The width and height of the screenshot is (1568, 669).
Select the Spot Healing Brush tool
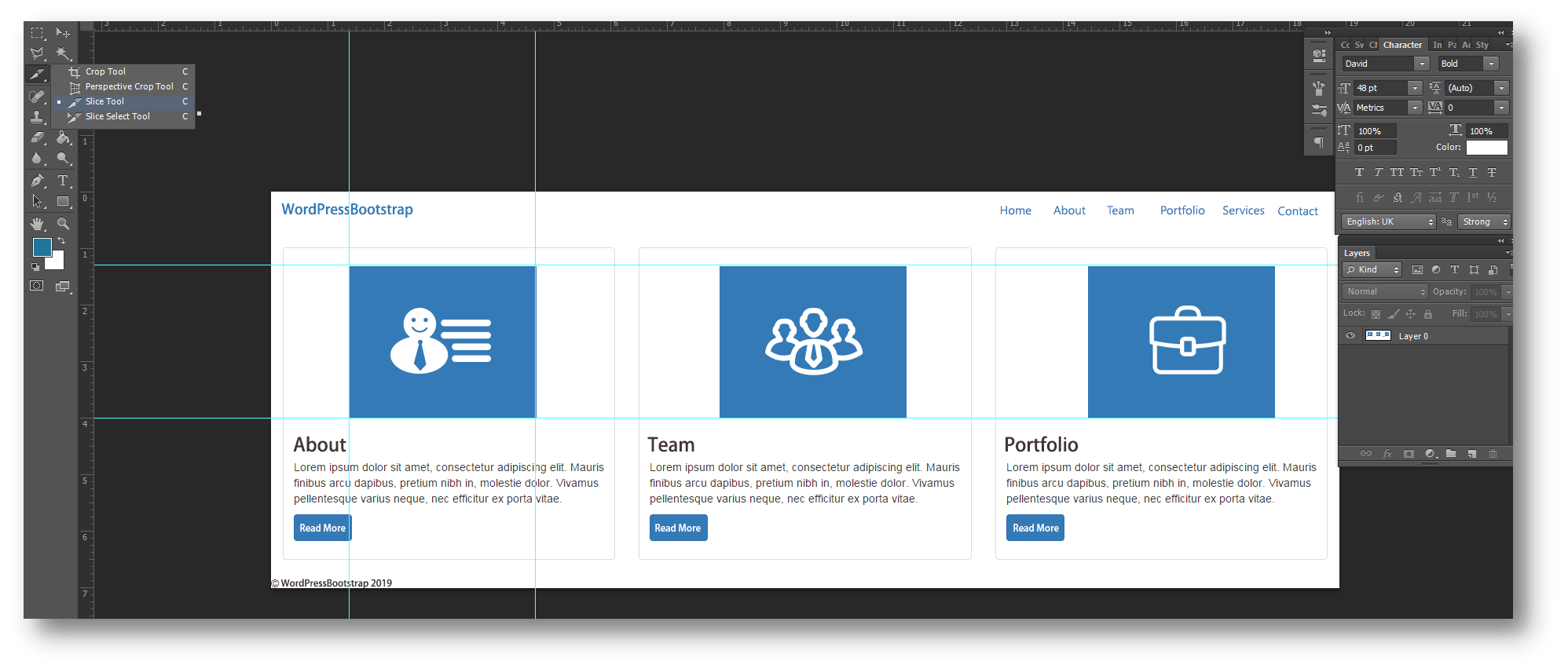click(x=37, y=97)
